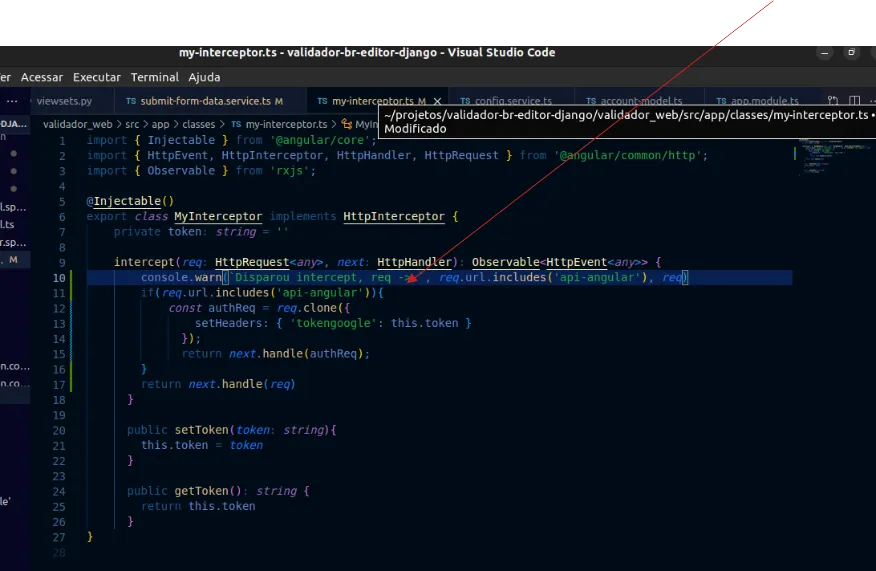Open the Terminal menu
This screenshot has width=876, height=571.
pyautogui.click(x=155, y=77)
